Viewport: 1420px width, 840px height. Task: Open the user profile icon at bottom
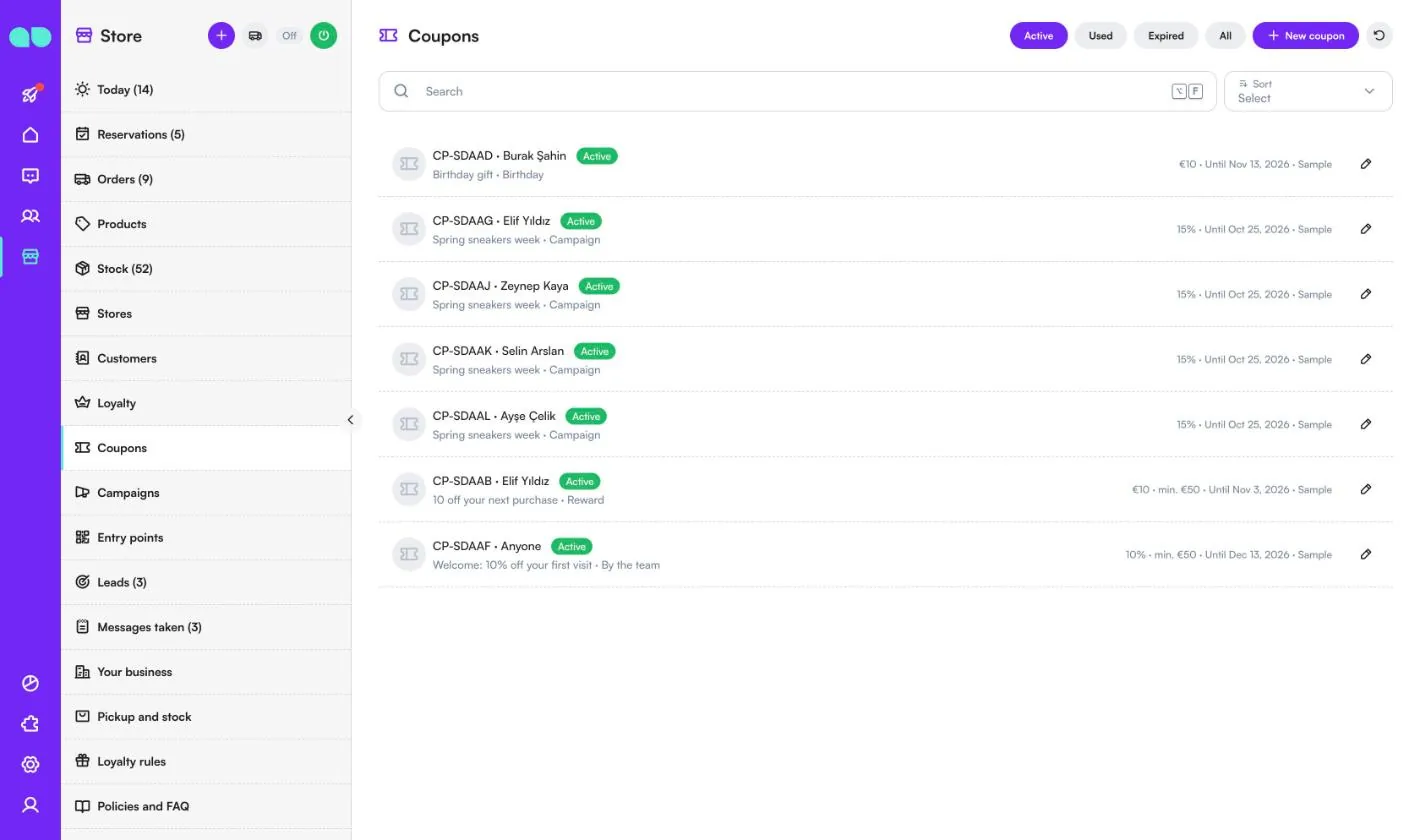[30, 805]
